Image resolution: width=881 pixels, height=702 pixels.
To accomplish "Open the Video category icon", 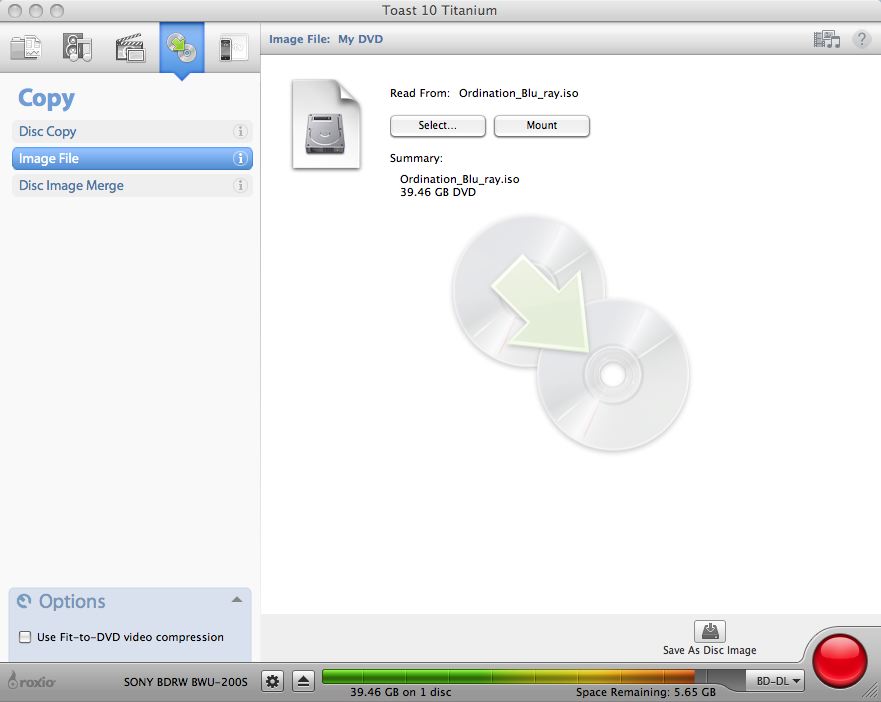I will click(x=130, y=47).
